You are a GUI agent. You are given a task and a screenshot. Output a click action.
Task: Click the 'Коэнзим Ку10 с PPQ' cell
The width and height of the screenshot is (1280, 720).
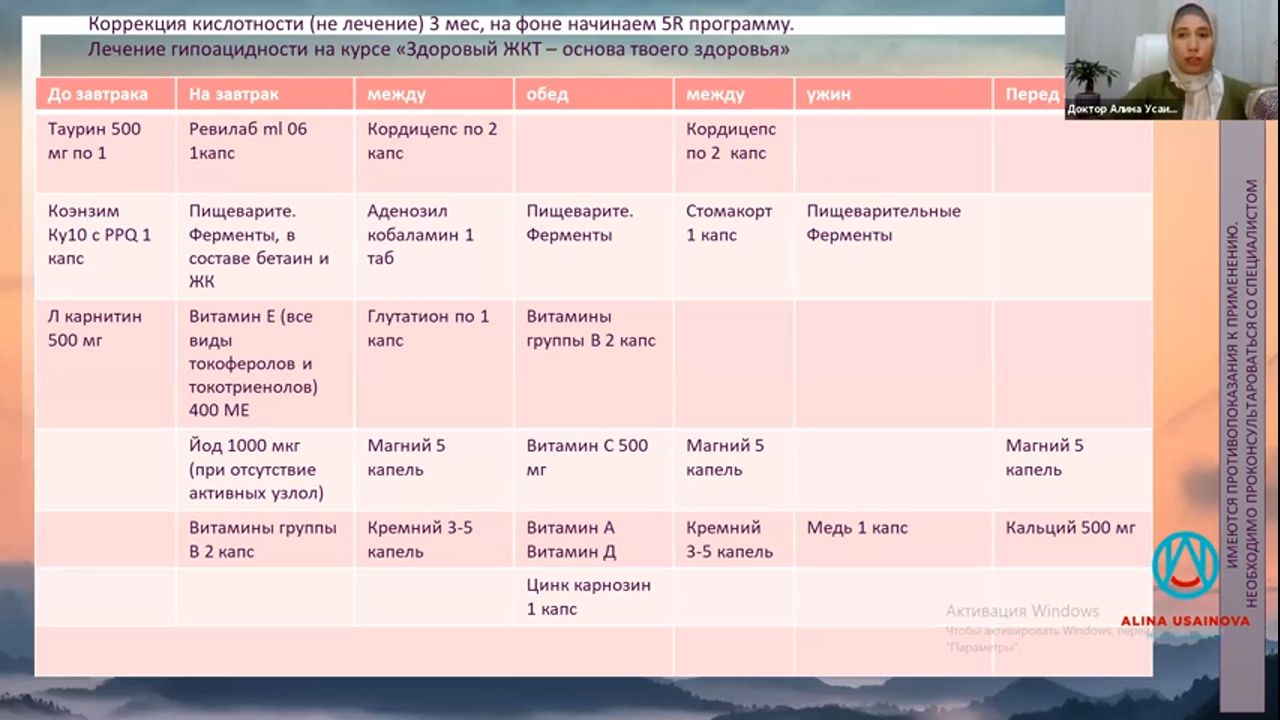(x=99, y=235)
